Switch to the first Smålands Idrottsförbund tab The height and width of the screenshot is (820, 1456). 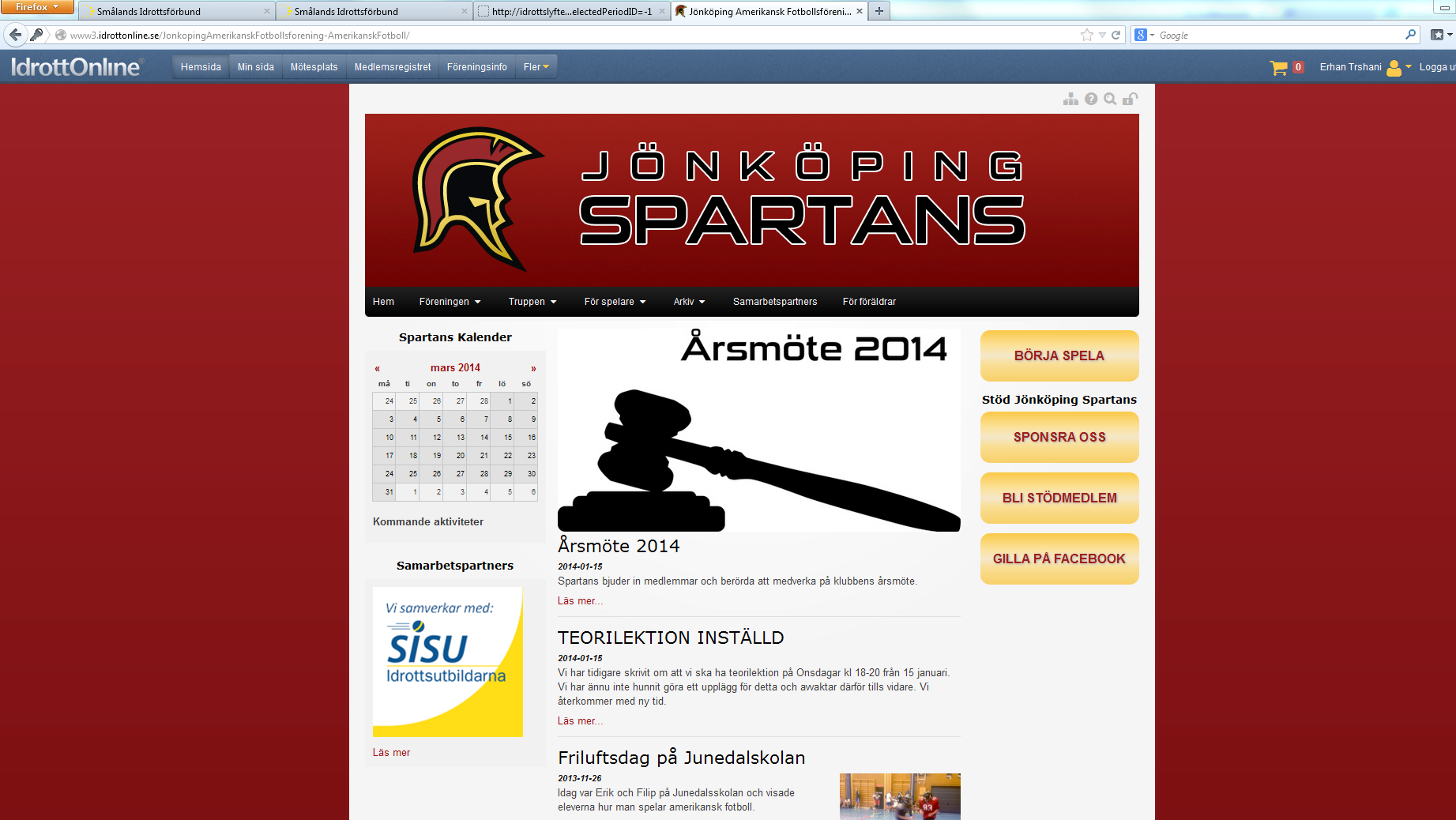tap(177, 11)
